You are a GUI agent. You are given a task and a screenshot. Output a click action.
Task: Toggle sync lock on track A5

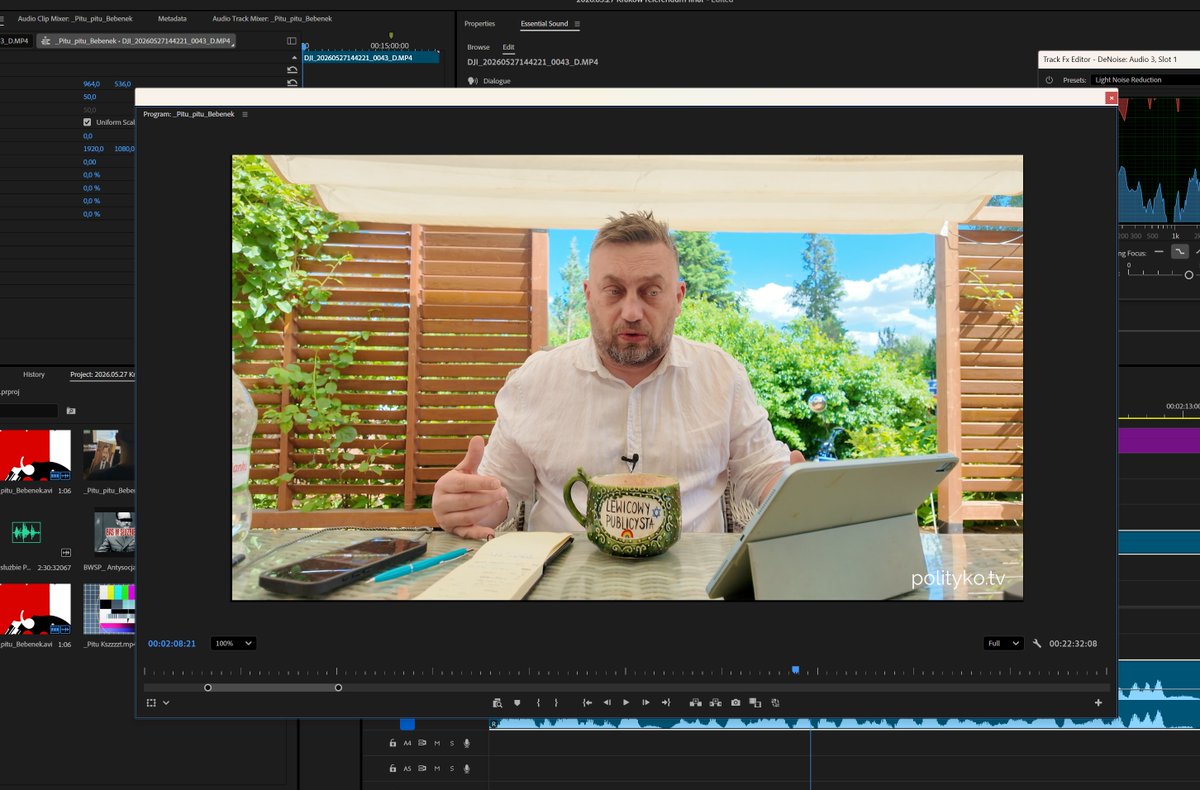(x=422, y=769)
